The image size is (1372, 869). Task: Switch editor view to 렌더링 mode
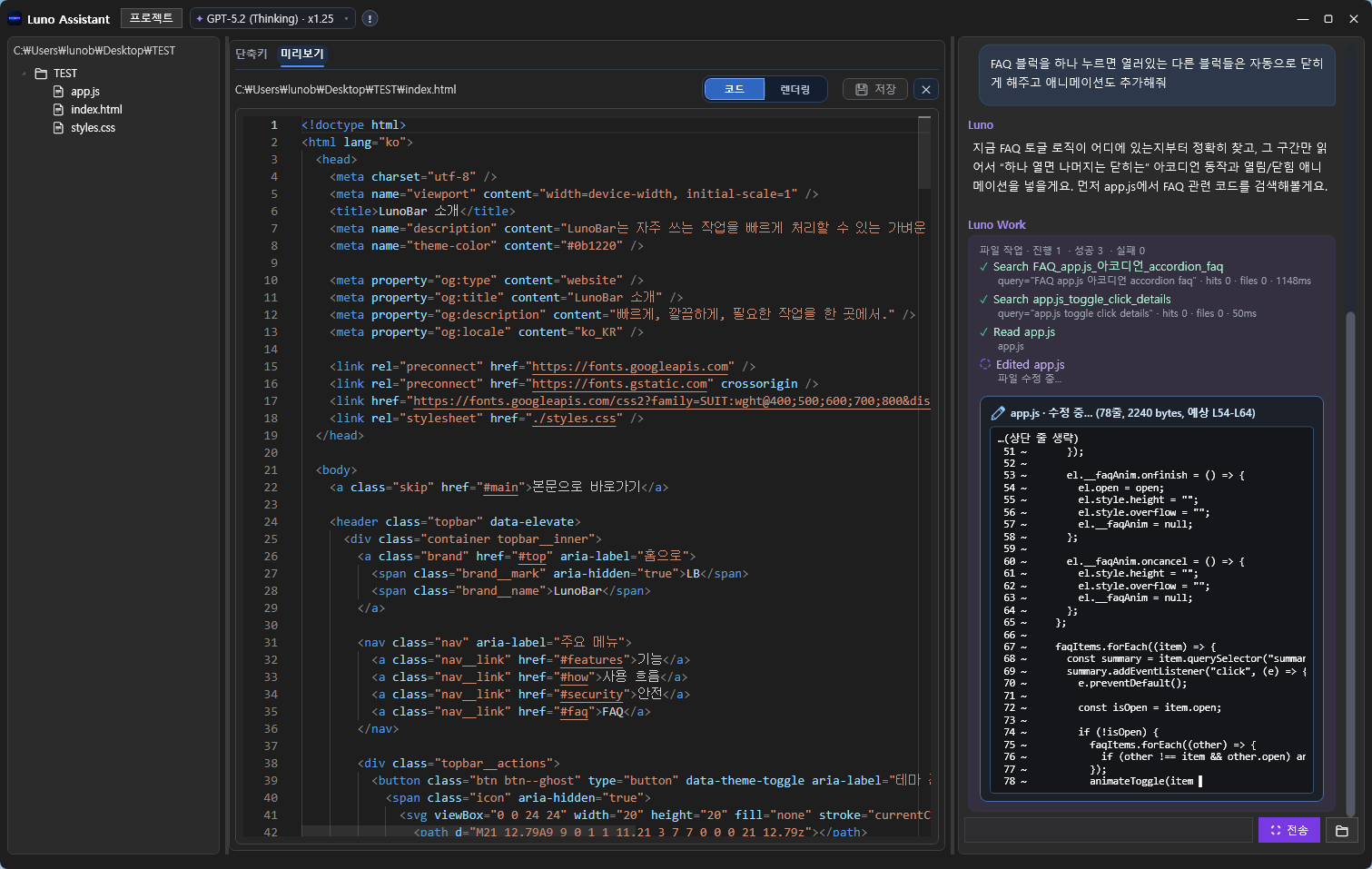point(795,89)
